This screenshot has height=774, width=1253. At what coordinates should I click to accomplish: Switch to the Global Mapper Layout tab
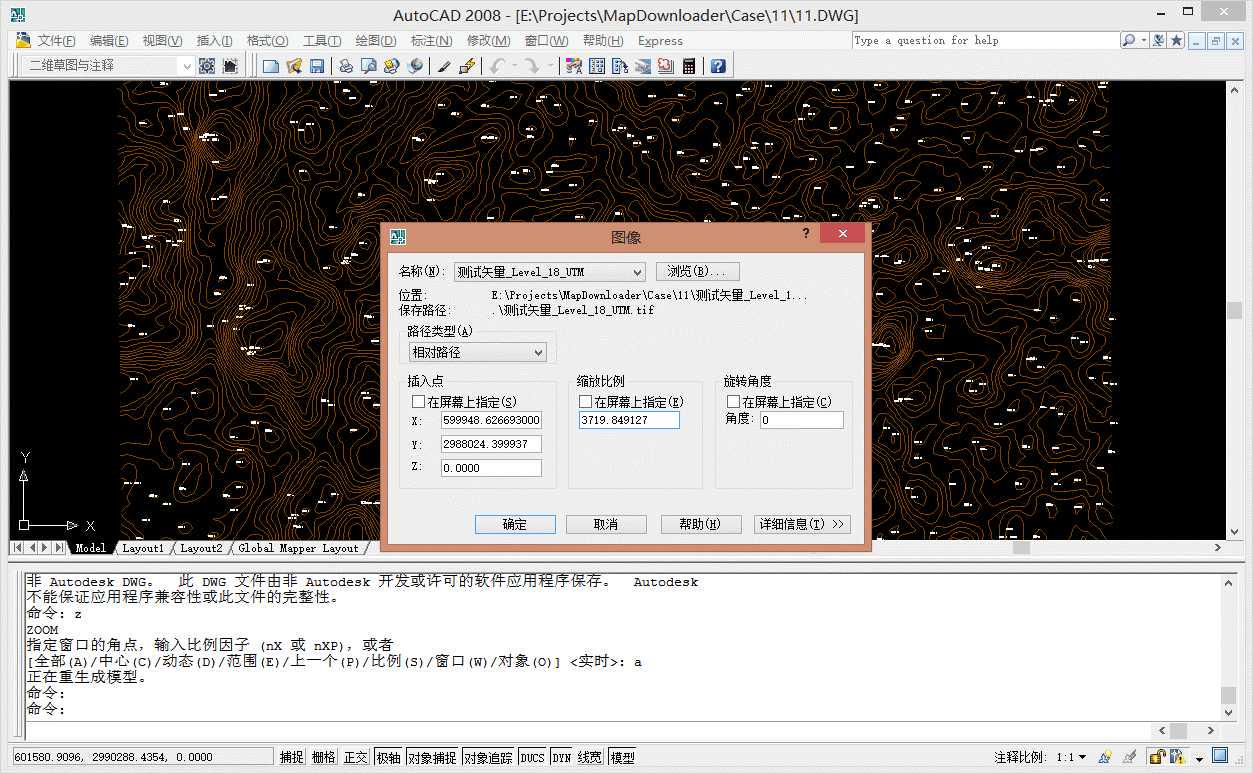coord(298,548)
